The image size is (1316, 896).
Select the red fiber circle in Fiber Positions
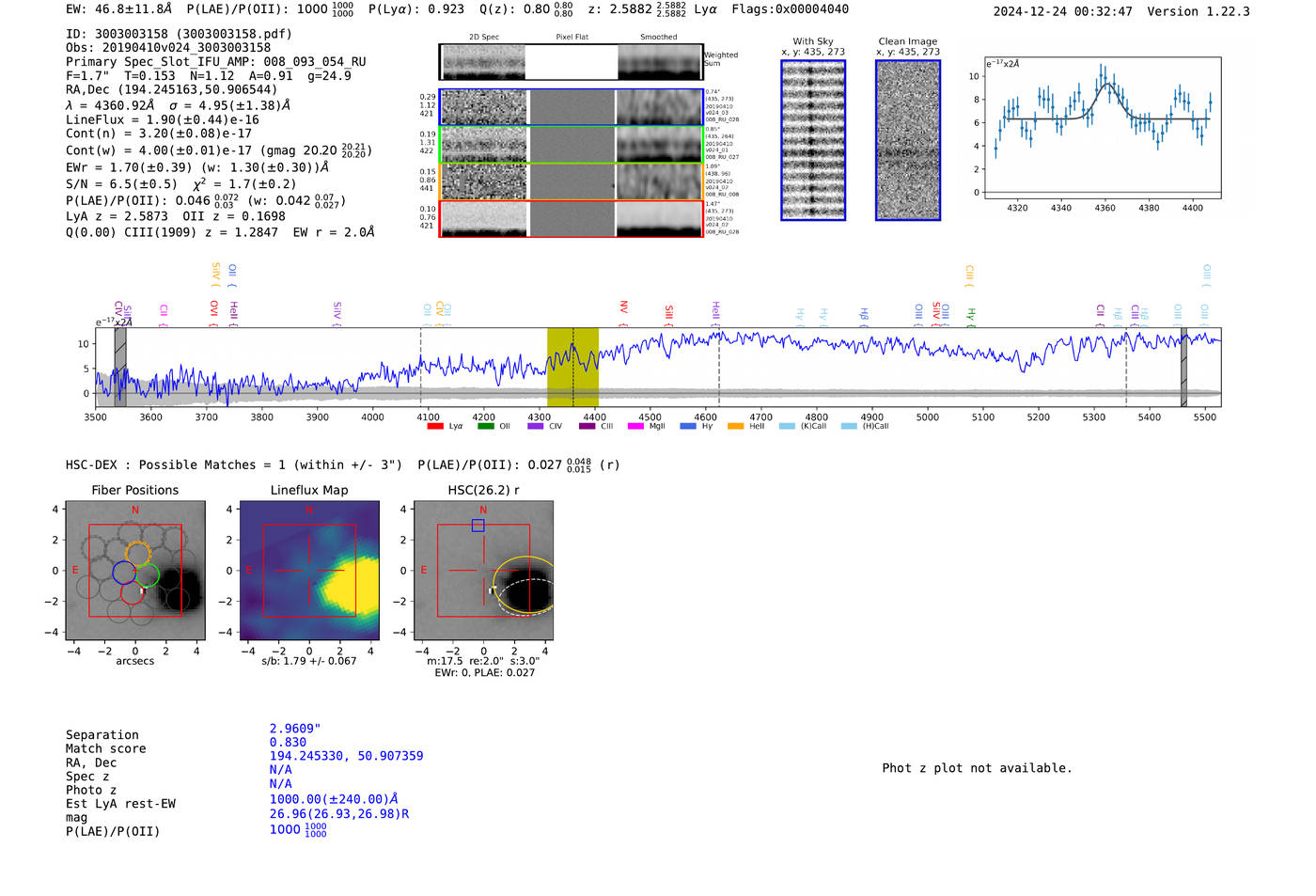(x=132, y=592)
